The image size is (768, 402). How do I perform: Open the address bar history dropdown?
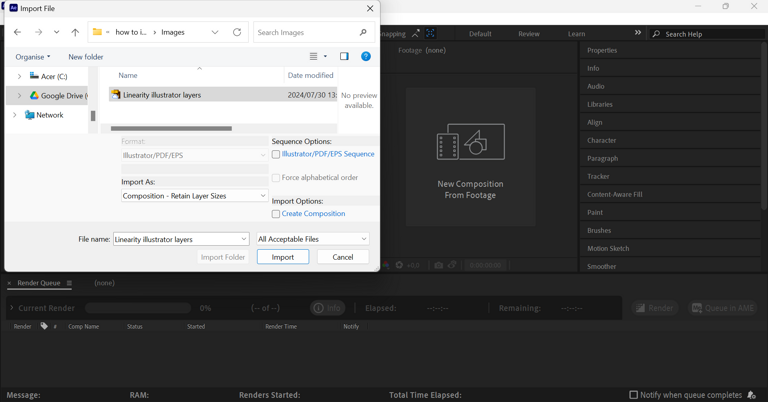(x=215, y=32)
